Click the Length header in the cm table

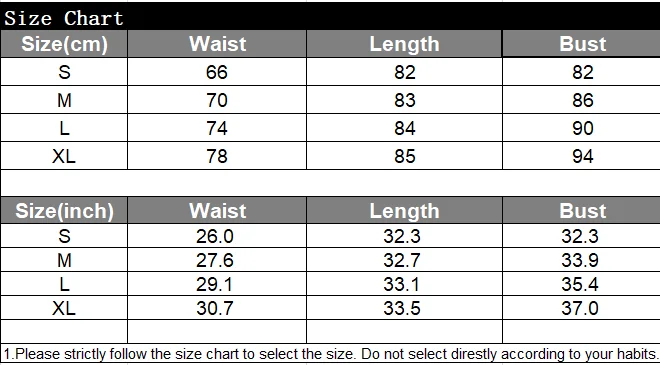pos(404,44)
